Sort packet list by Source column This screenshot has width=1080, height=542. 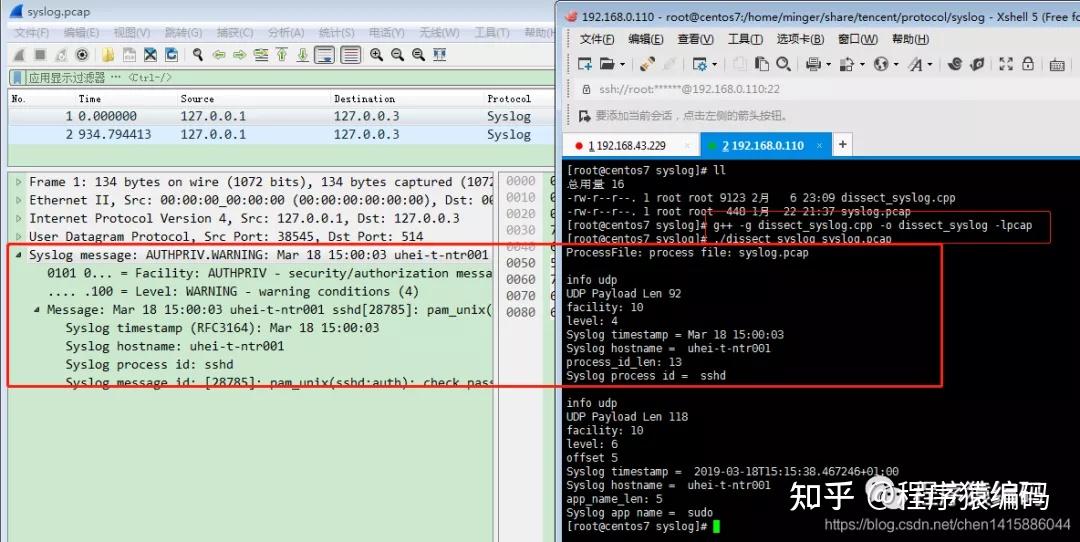pos(197,98)
